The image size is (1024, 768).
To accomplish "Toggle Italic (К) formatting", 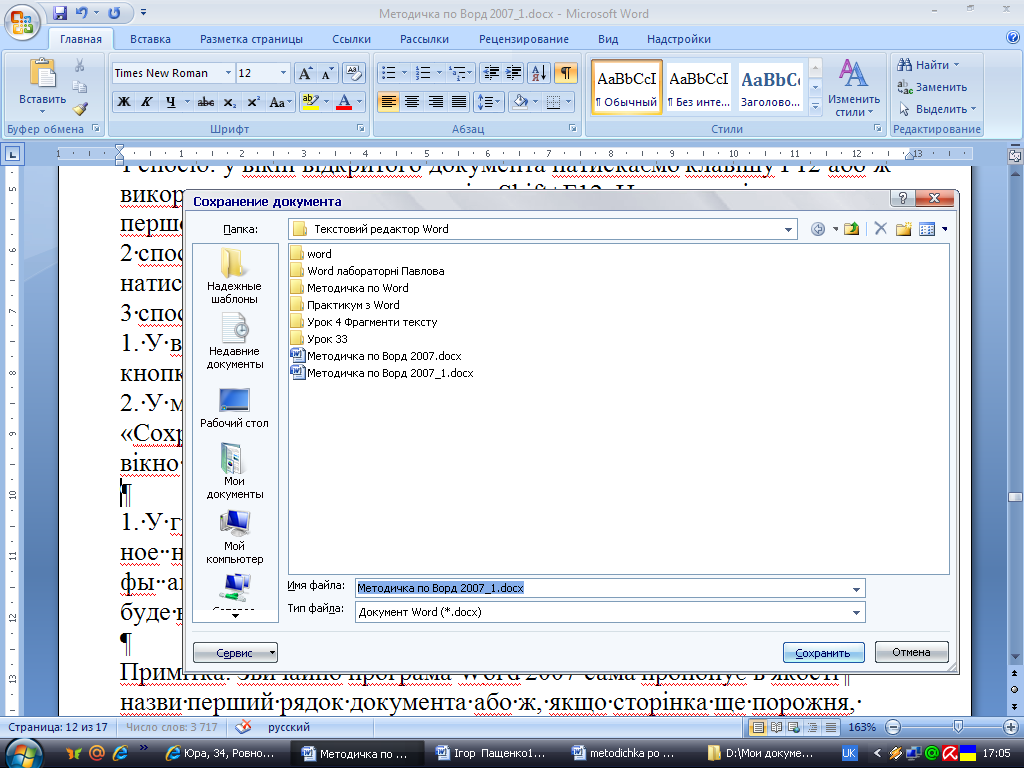I will 147,102.
